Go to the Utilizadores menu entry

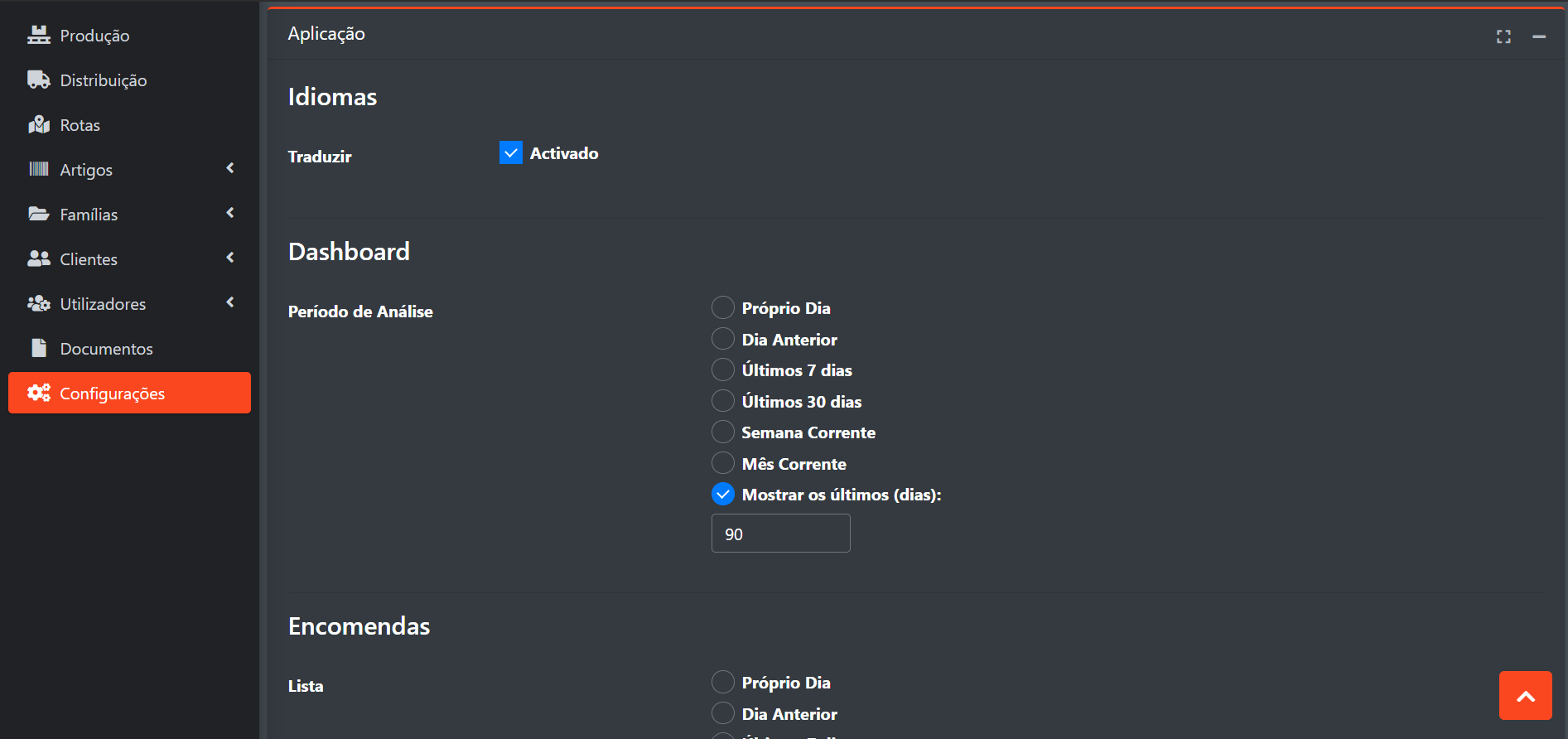(x=103, y=304)
